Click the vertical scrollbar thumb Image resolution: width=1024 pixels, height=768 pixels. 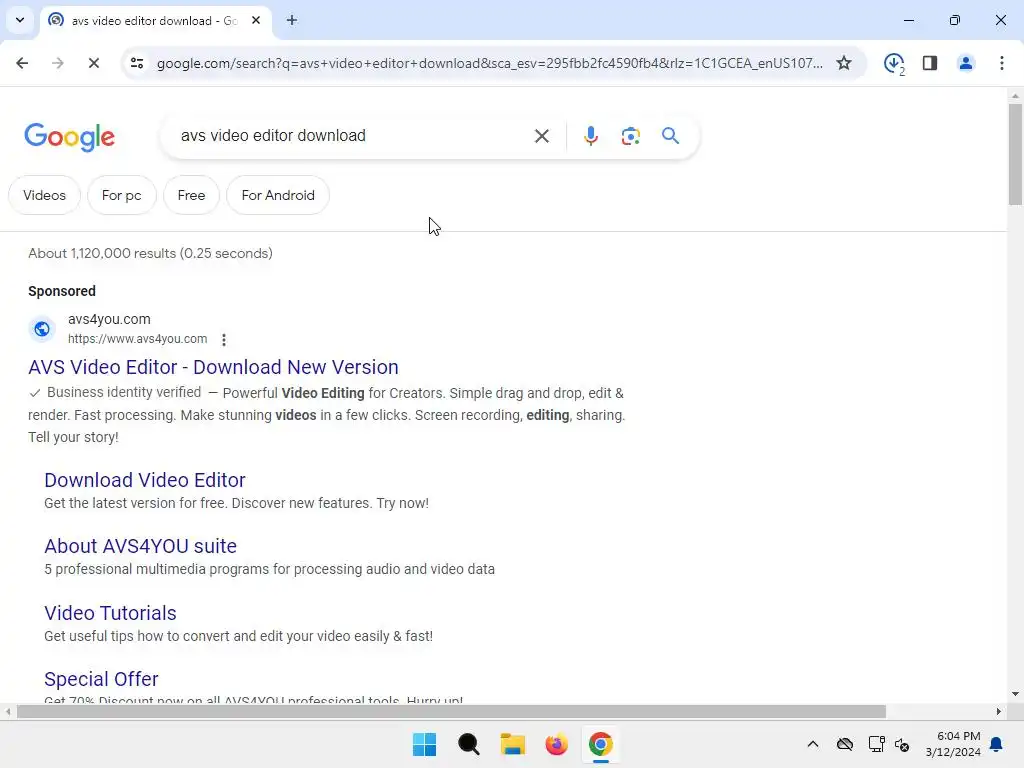1015,154
